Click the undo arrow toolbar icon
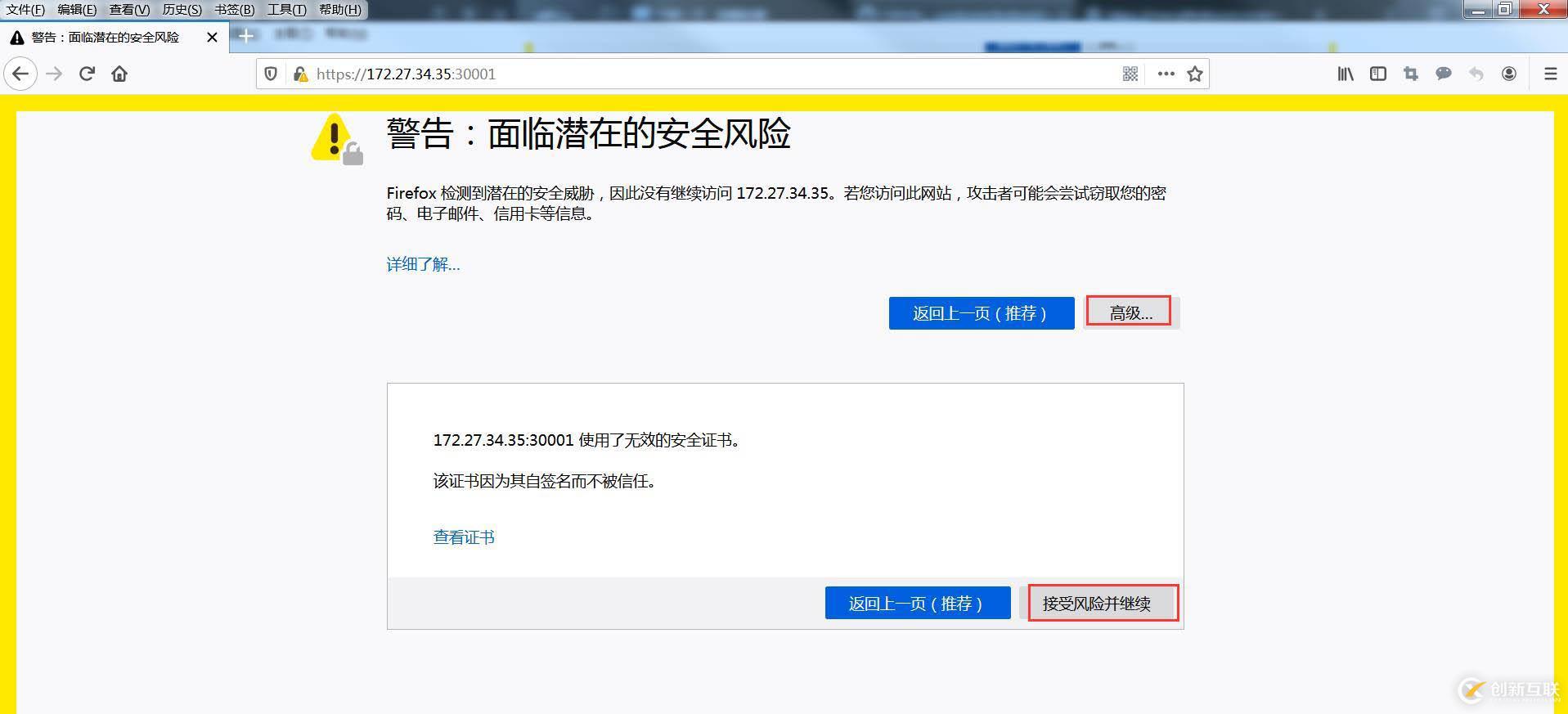The image size is (1568, 714). (x=1476, y=74)
